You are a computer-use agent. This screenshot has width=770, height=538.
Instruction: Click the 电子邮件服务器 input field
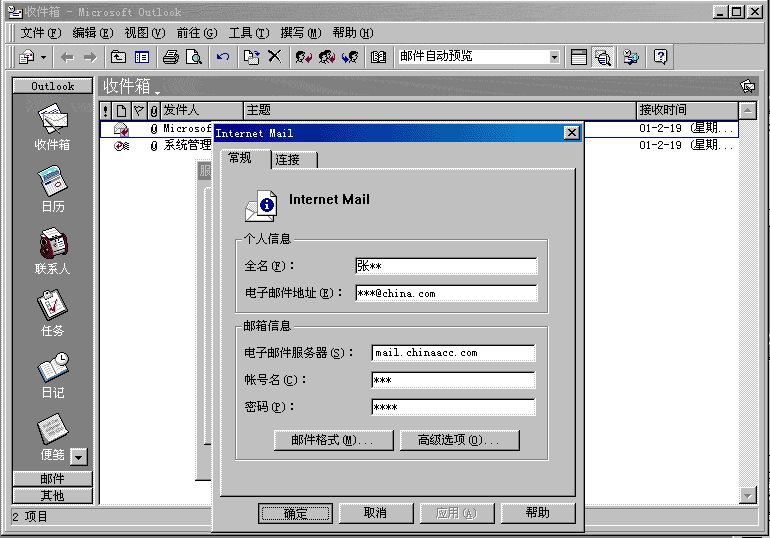[453, 353]
